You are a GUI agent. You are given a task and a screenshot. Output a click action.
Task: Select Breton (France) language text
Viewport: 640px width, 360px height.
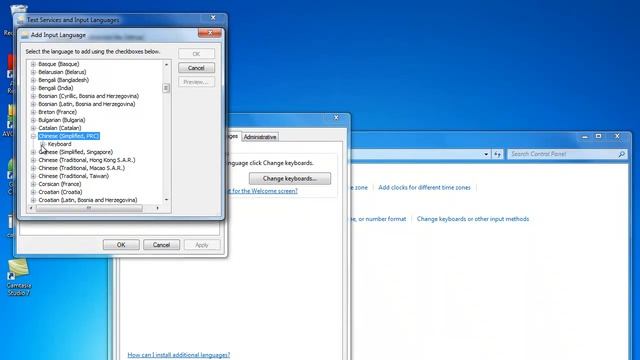pyautogui.click(x=58, y=112)
